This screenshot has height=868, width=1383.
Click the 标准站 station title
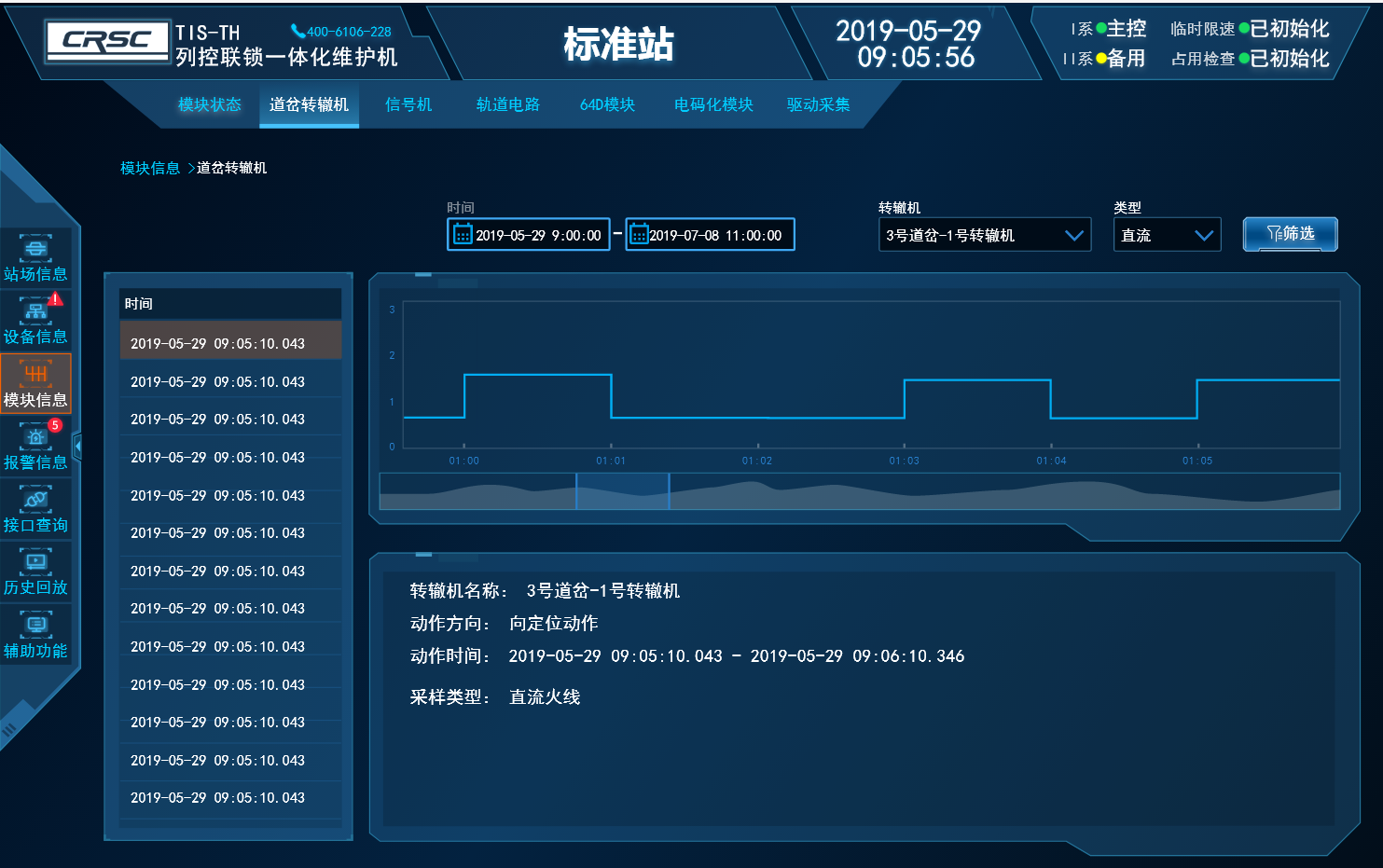(x=618, y=44)
